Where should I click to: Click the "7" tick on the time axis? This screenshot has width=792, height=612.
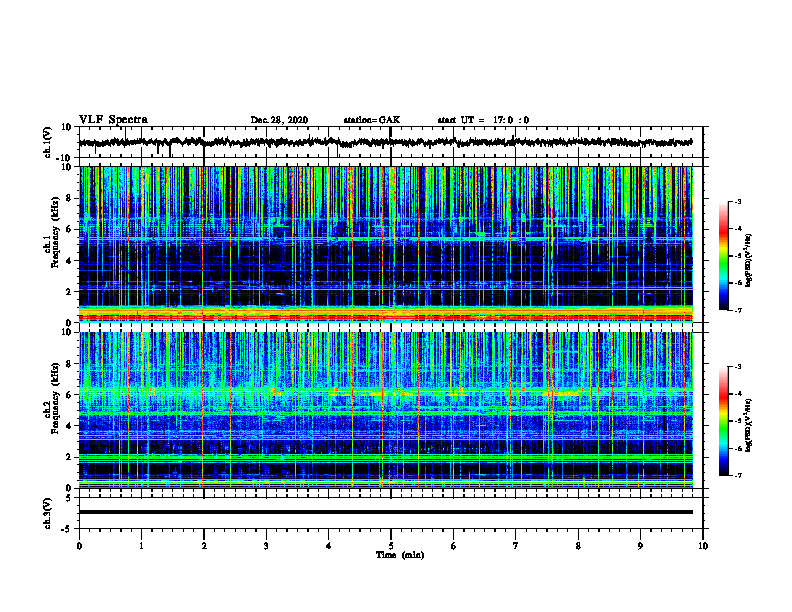point(516,546)
